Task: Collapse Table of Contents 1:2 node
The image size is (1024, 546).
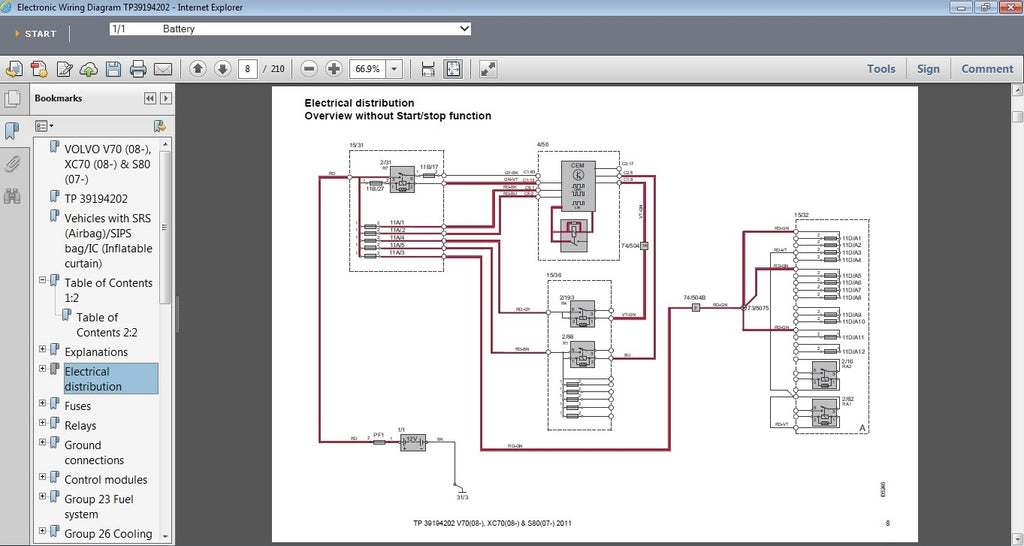Action: (42, 280)
